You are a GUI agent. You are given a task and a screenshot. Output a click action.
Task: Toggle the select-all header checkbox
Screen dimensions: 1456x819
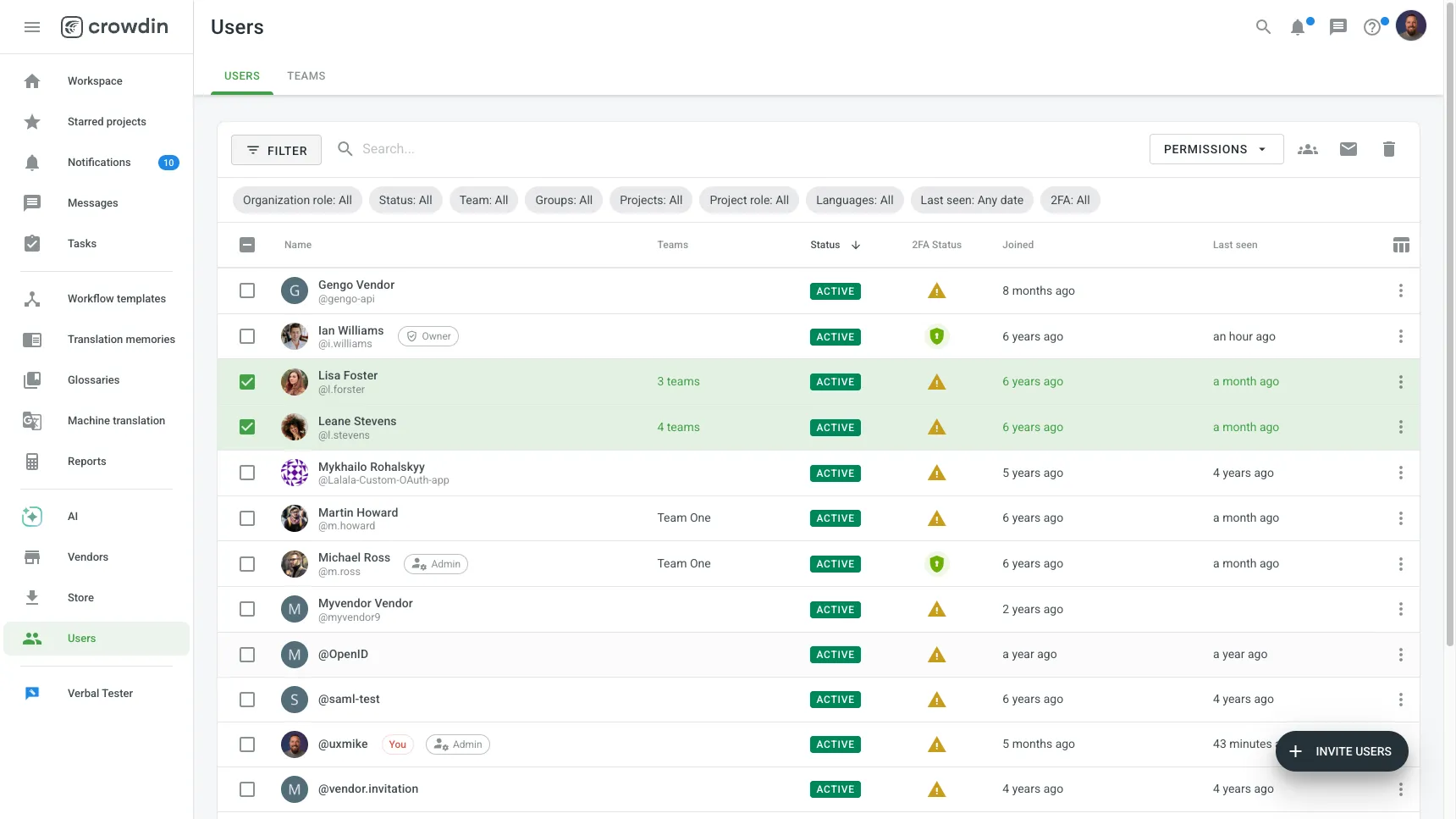[247, 246]
